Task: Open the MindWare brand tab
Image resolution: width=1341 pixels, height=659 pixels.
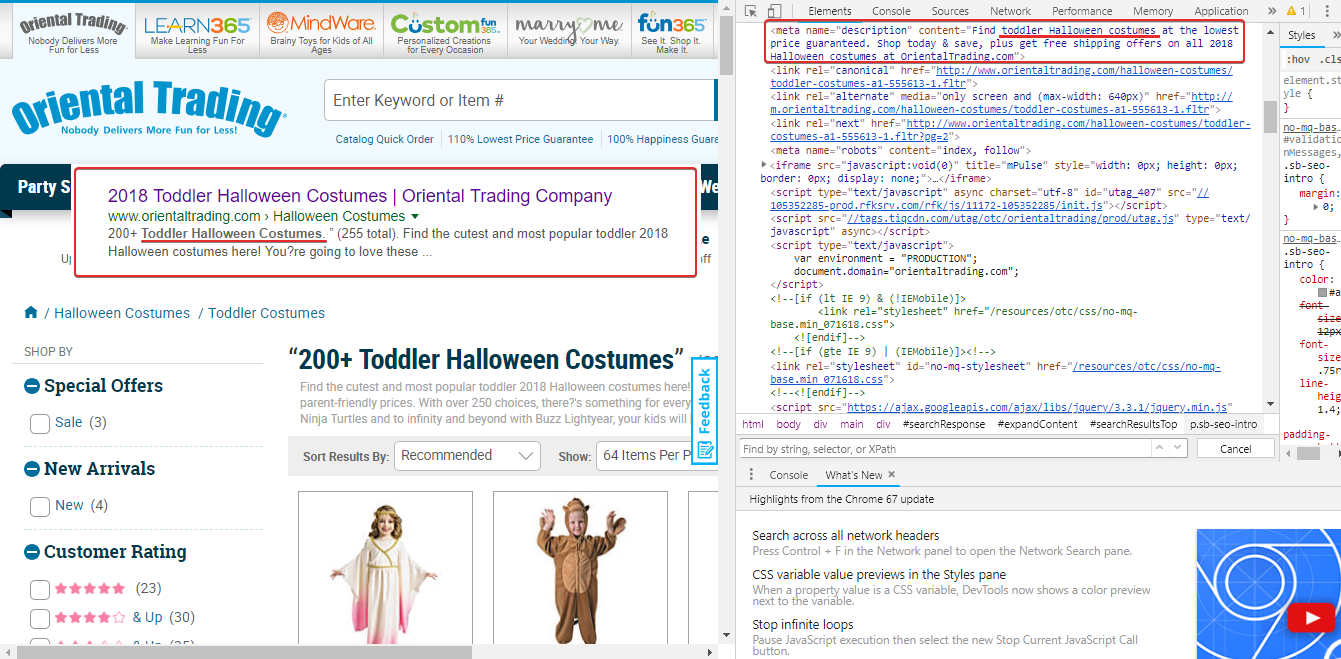Action: pos(321,33)
